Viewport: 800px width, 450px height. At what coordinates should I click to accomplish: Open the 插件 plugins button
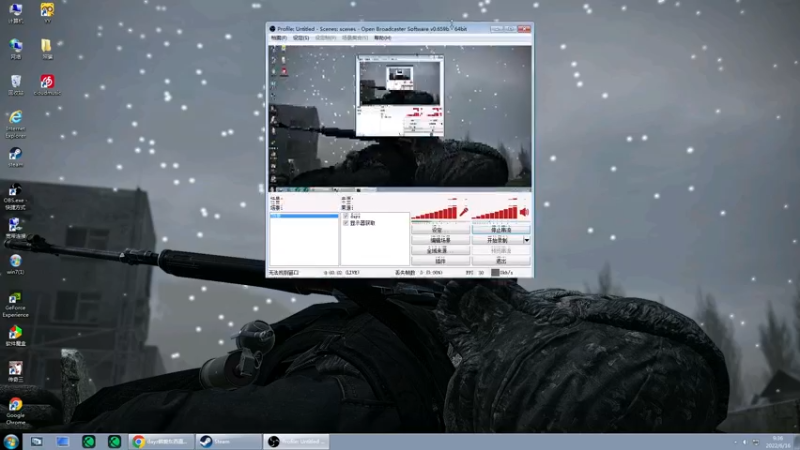pos(440,261)
